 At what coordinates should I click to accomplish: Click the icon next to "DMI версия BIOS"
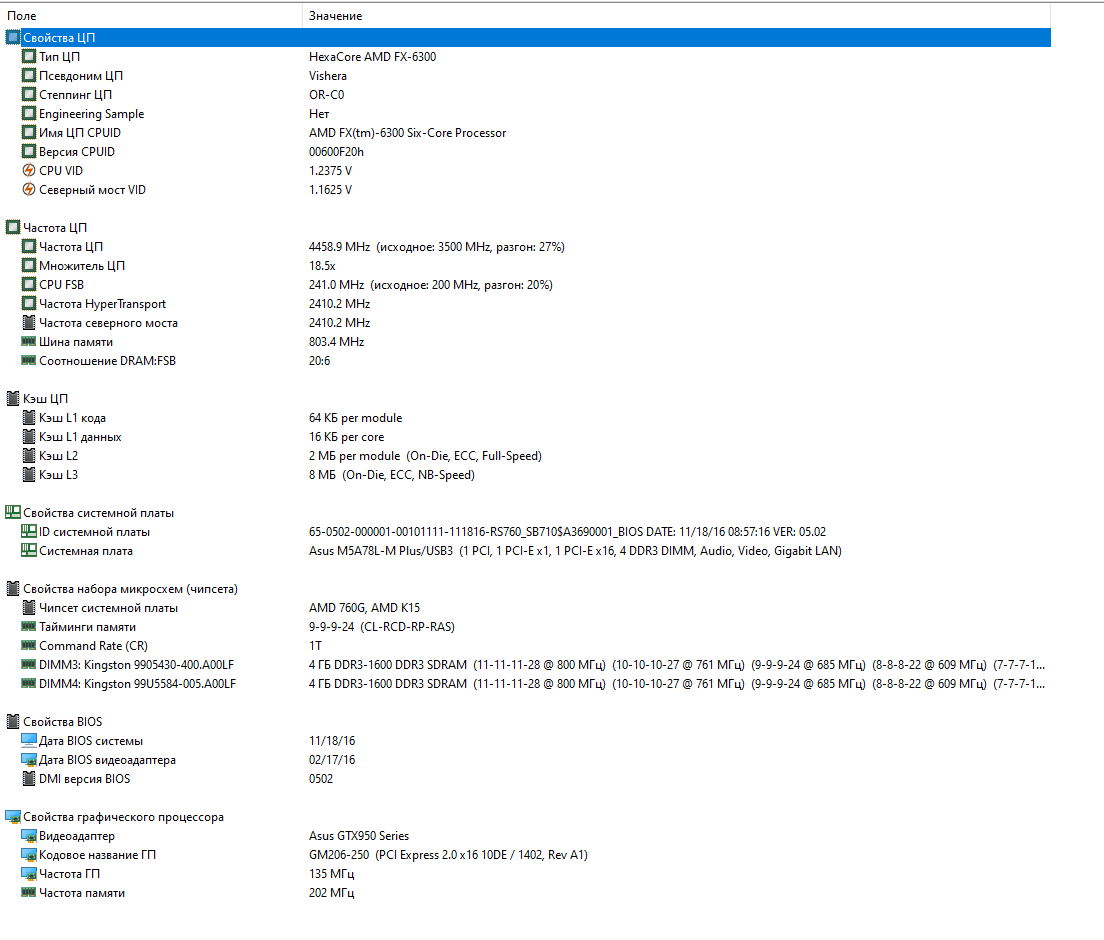[x=29, y=779]
